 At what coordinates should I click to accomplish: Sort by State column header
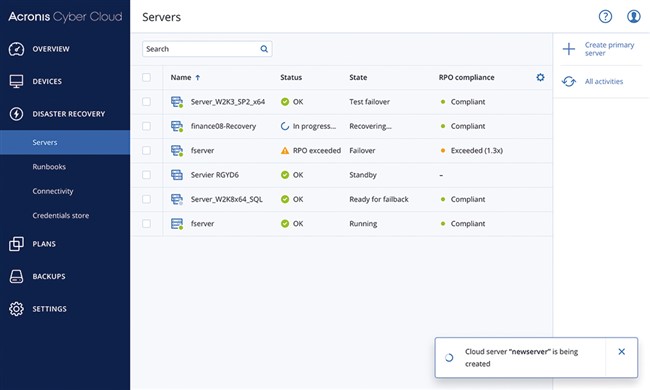coord(358,78)
